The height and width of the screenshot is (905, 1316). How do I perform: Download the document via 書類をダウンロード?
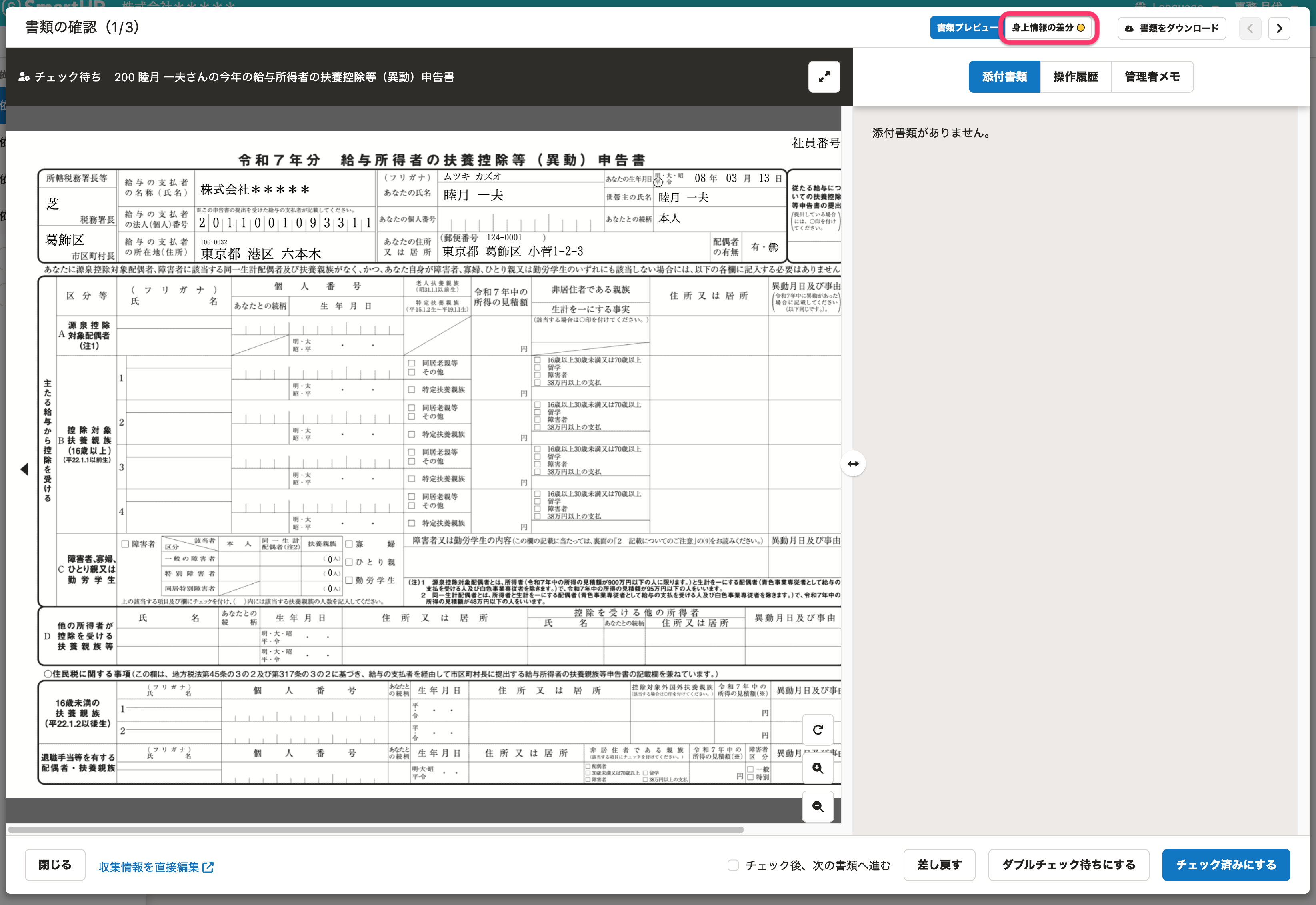point(1172,28)
